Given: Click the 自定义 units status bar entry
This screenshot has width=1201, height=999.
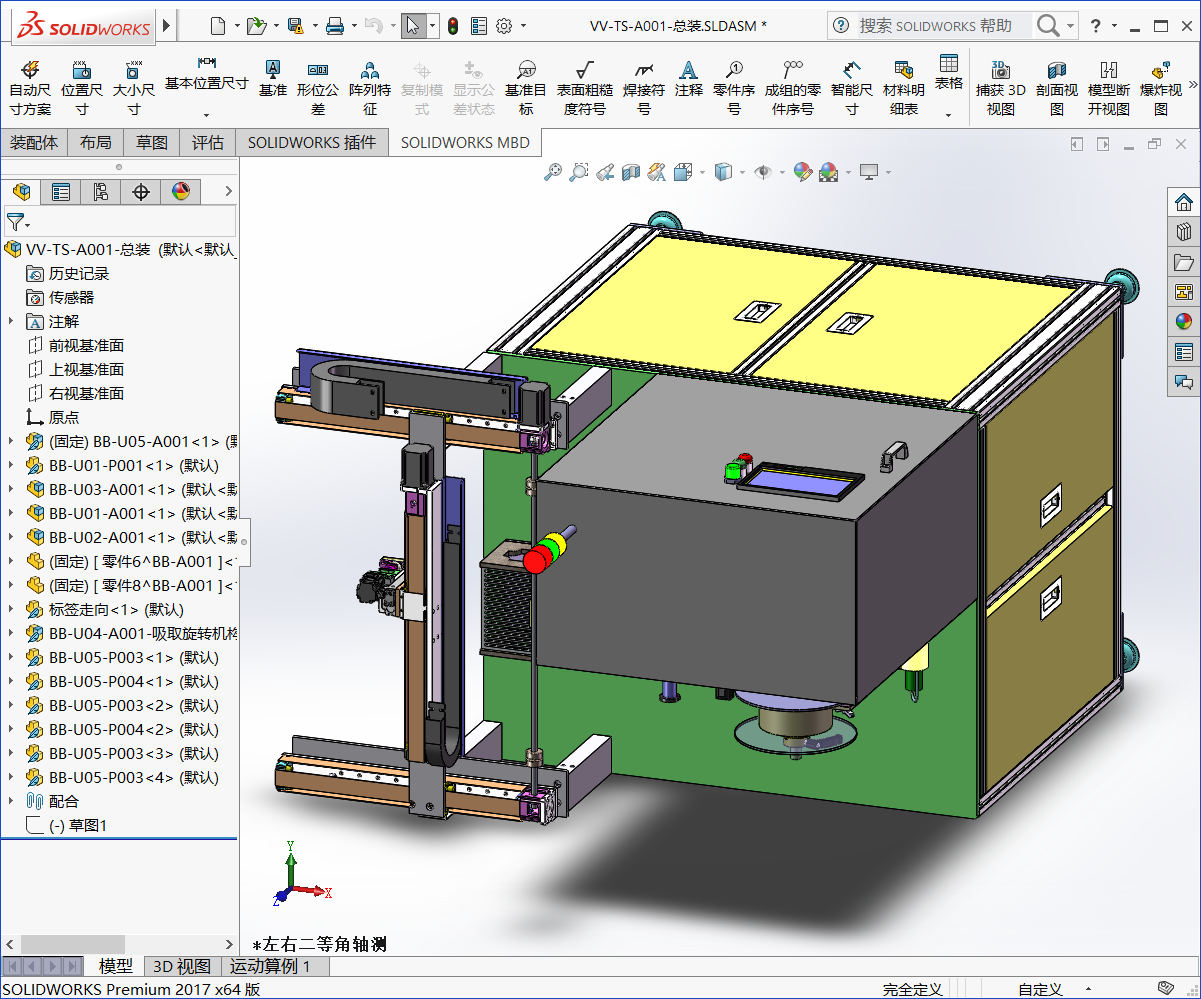Looking at the screenshot, I should coord(1040,989).
